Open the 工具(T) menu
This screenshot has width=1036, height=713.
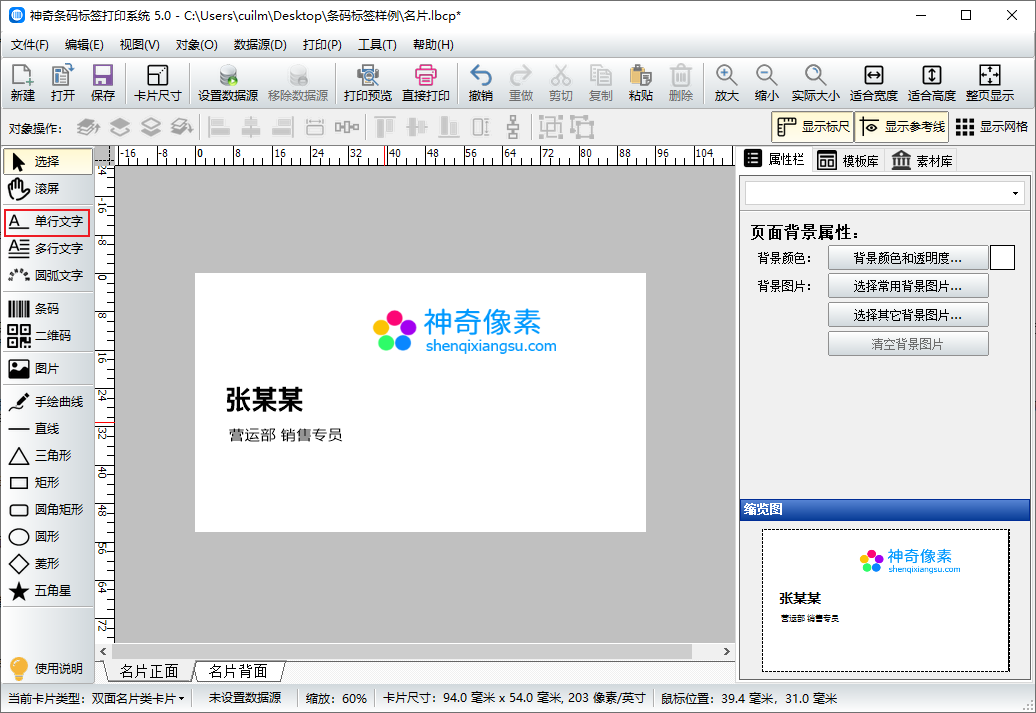coord(377,45)
